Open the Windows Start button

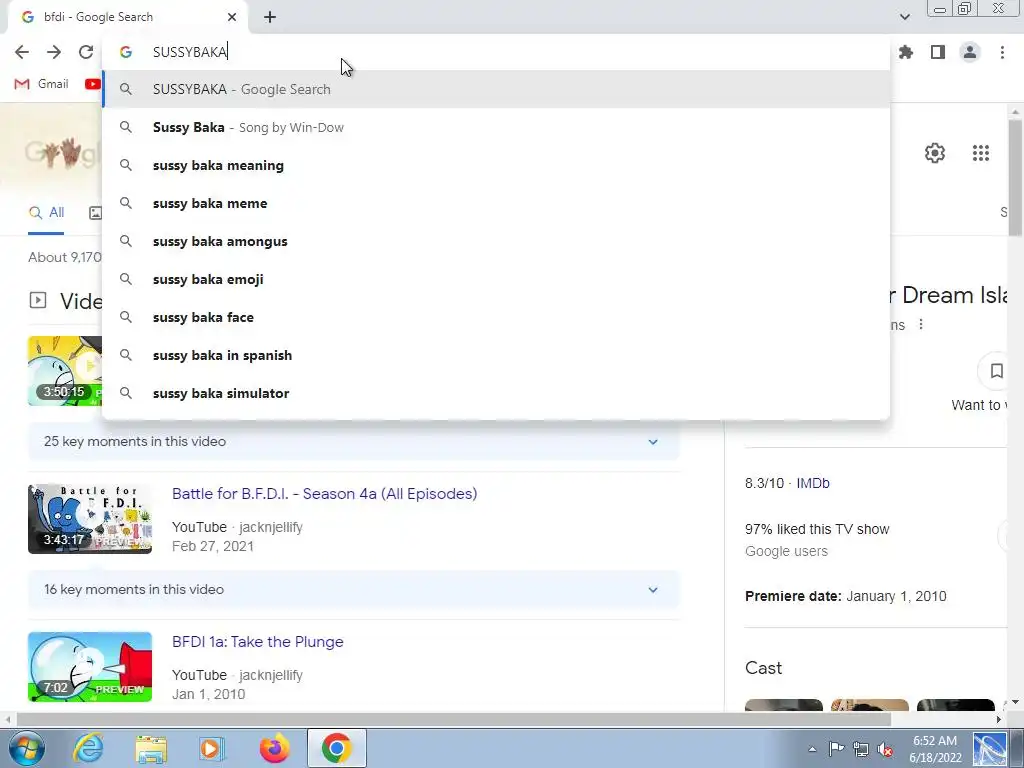26,748
